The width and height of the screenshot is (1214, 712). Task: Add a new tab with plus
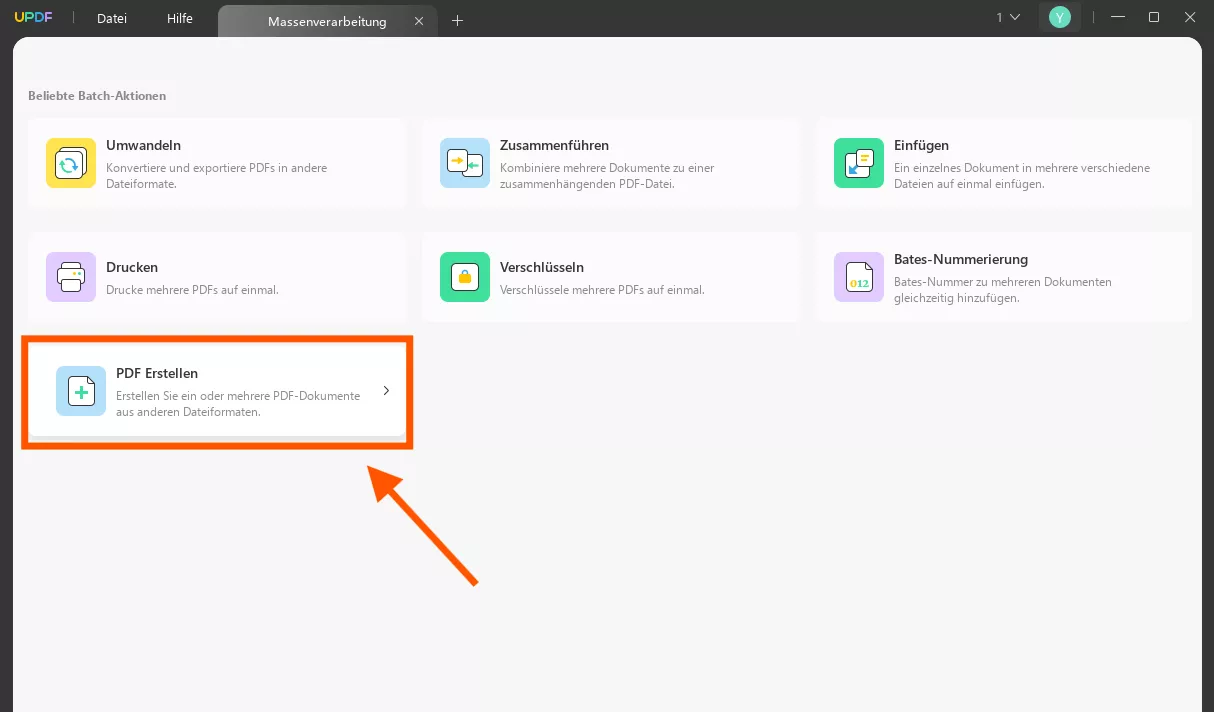coord(458,20)
